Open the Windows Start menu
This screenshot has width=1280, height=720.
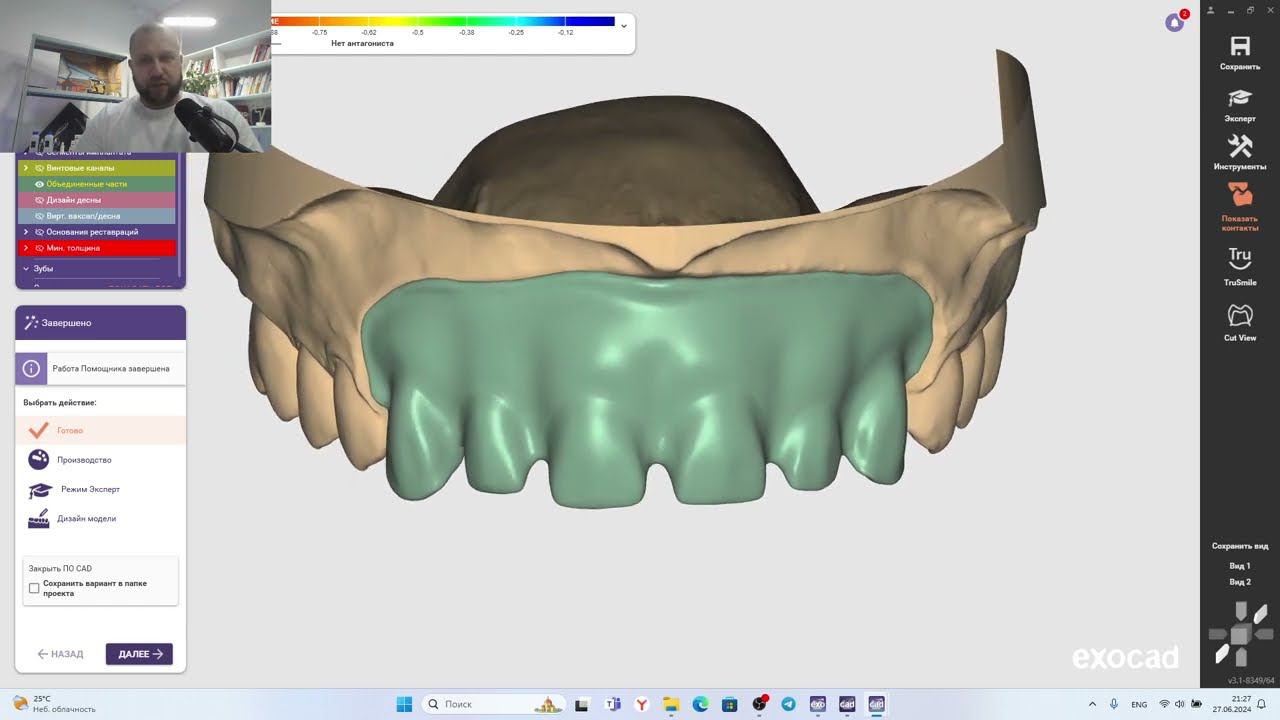click(404, 704)
